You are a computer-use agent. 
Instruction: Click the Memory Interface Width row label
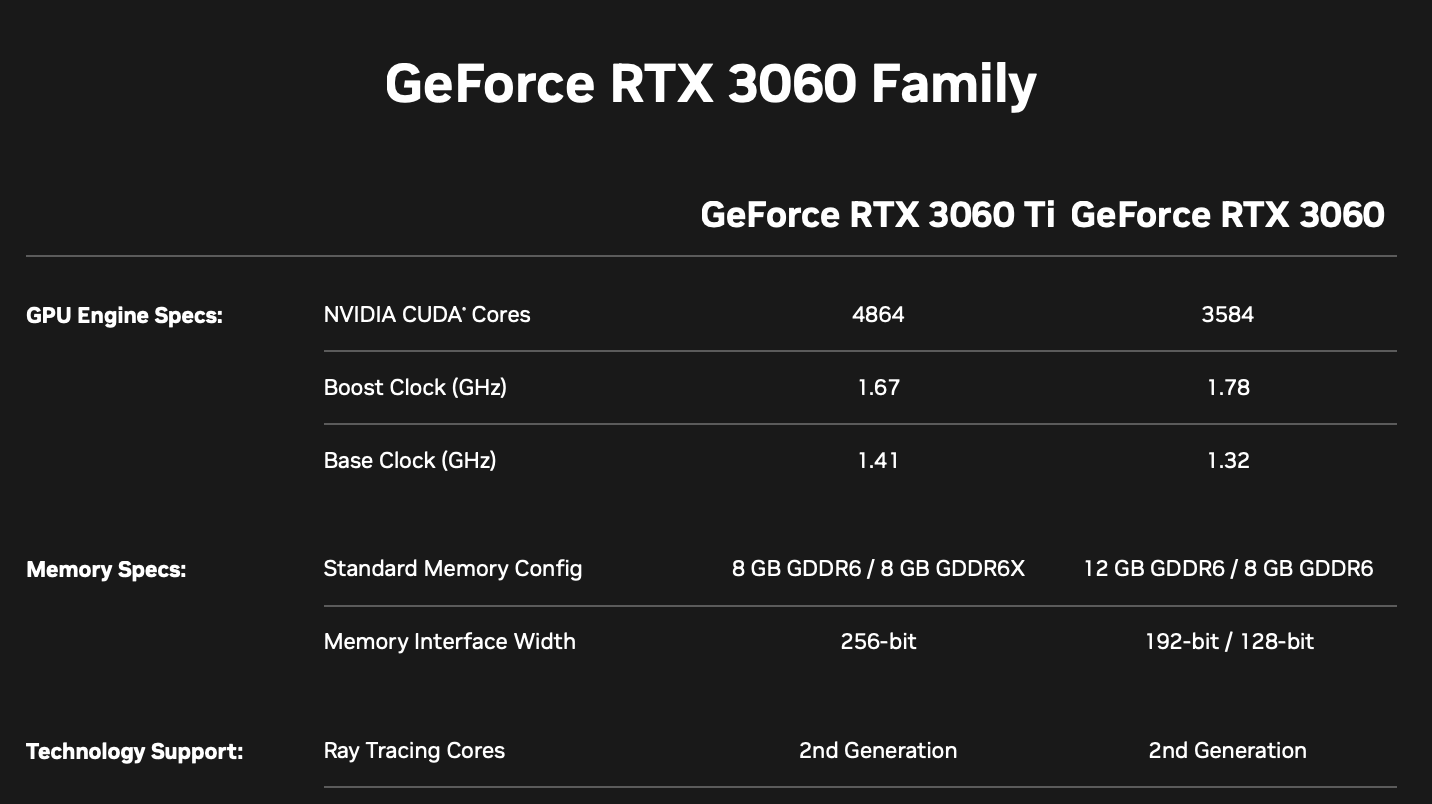450,641
